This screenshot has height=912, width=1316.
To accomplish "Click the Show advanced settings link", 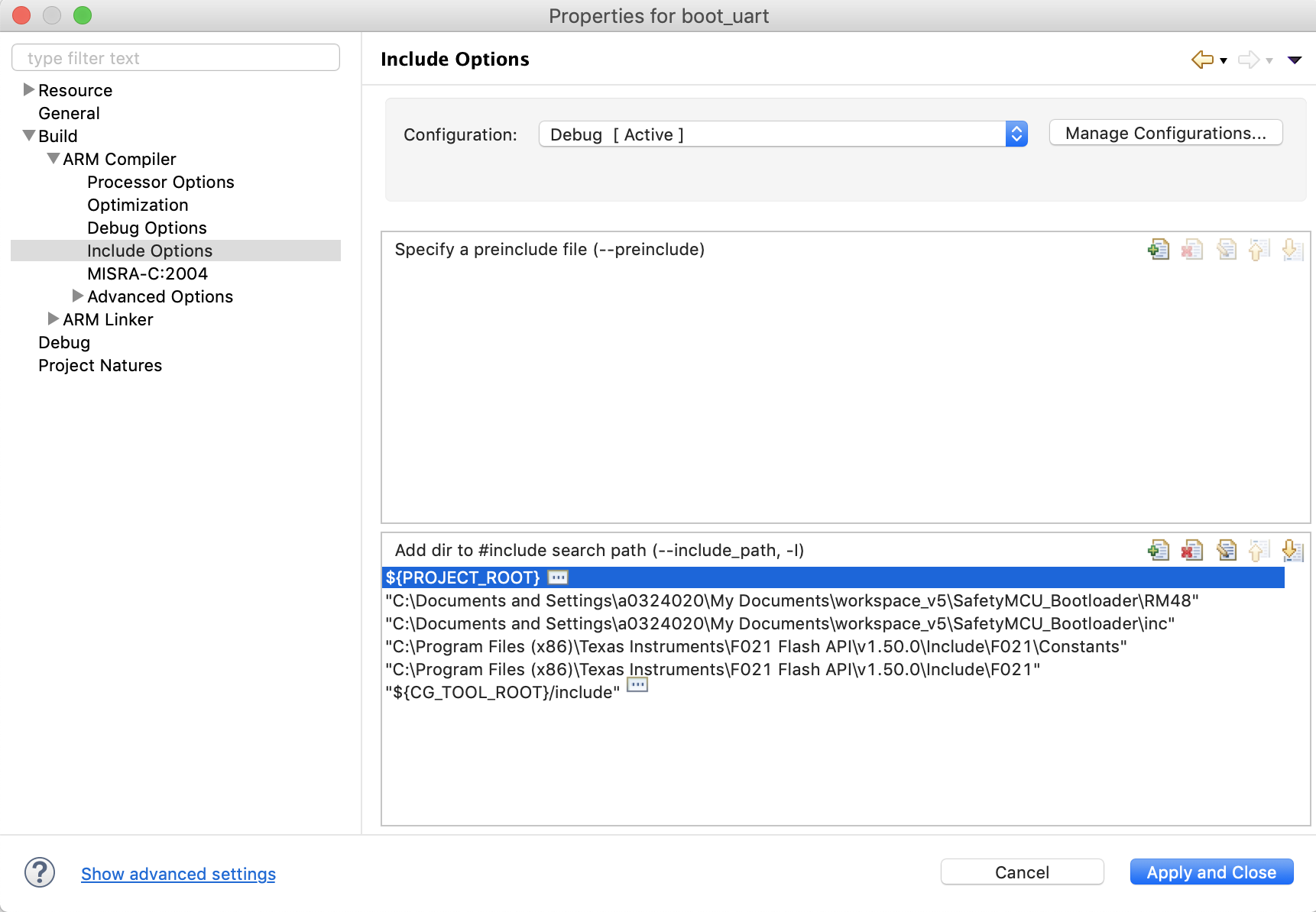I will pyautogui.click(x=178, y=874).
